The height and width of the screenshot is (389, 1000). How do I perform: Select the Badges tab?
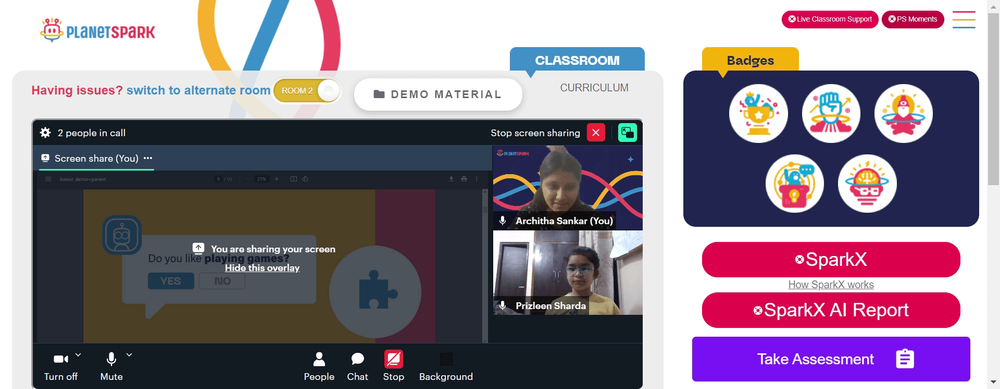pos(750,61)
